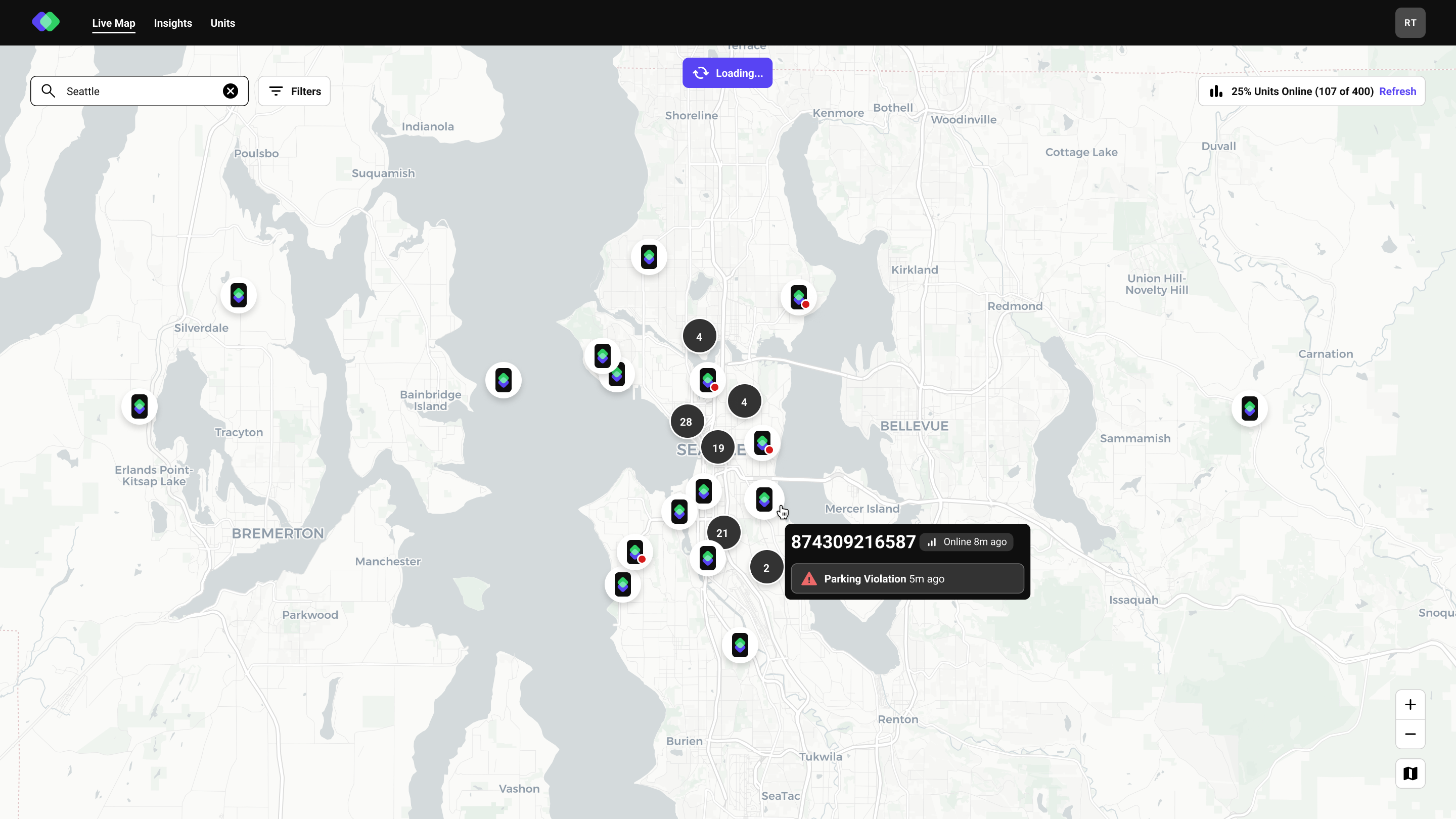Click the Refresh link for units online
The width and height of the screenshot is (1456, 819).
pyautogui.click(x=1398, y=91)
